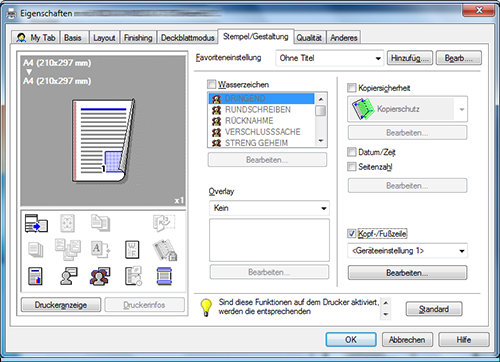Switch to the Layout tab
The image size is (500, 362).
point(104,38)
